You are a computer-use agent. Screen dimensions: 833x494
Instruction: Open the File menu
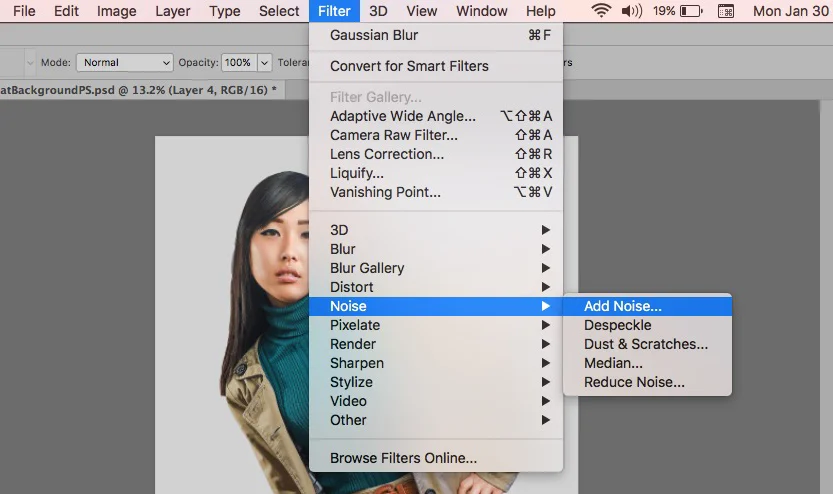[x=24, y=11]
